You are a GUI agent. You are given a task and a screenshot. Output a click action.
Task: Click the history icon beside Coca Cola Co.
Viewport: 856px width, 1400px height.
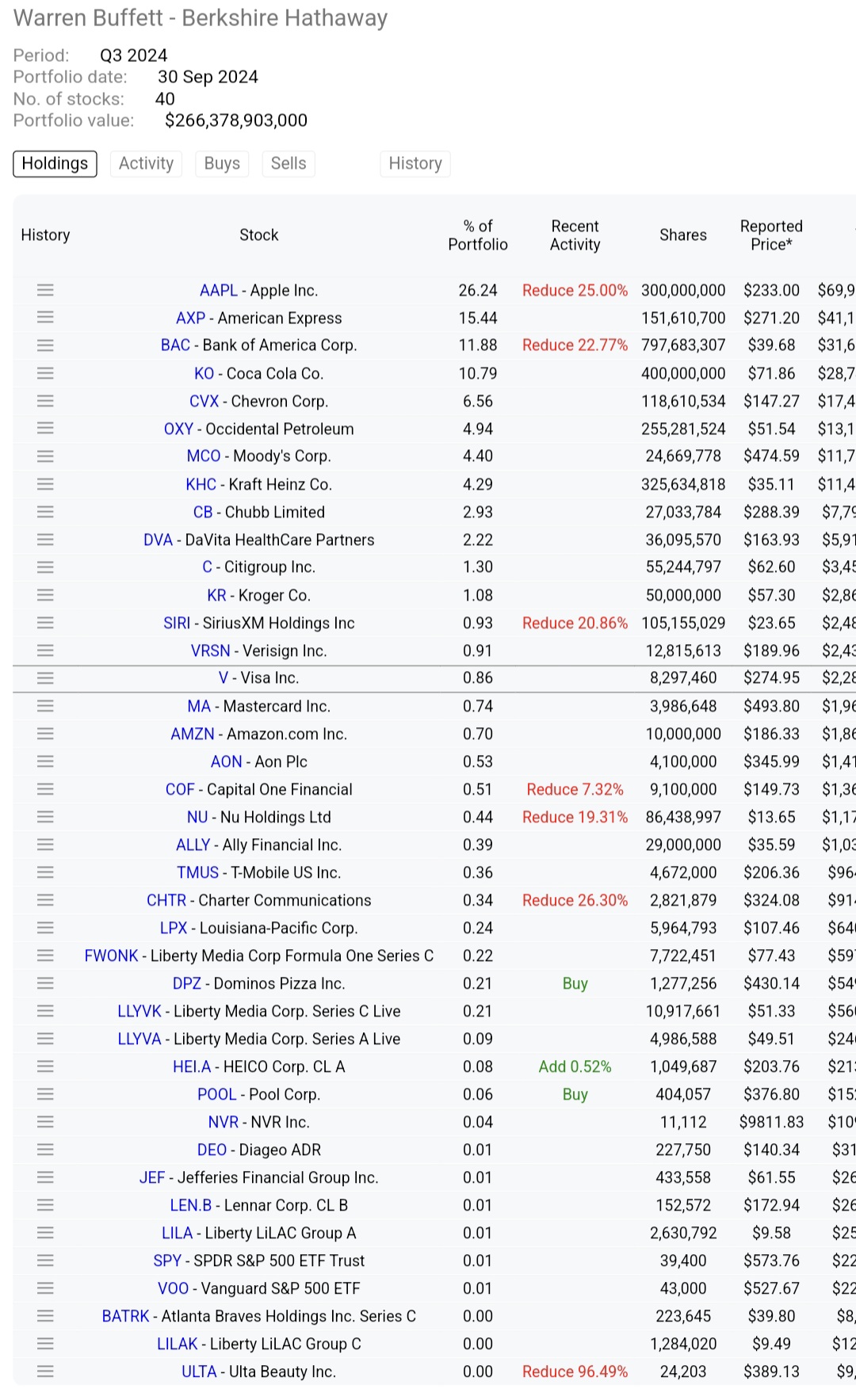coord(45,373)
